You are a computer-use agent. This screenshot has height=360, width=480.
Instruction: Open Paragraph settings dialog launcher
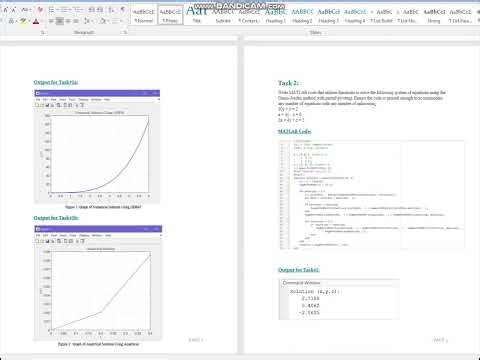pos(125,33)
